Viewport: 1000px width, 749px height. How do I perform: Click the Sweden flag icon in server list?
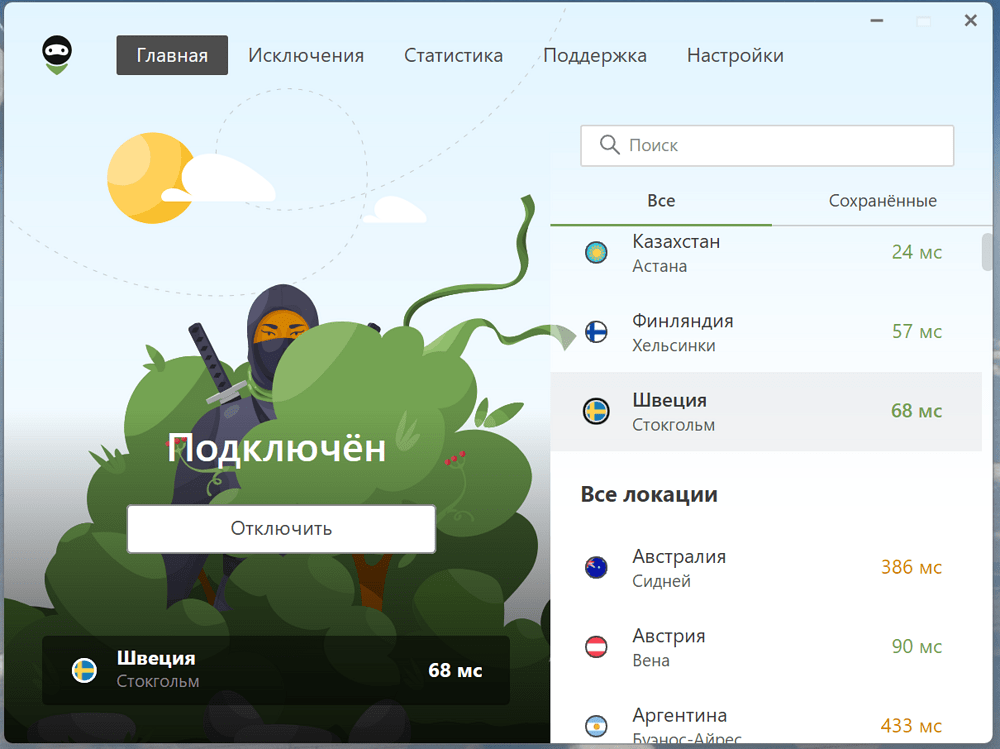(596, 411)
